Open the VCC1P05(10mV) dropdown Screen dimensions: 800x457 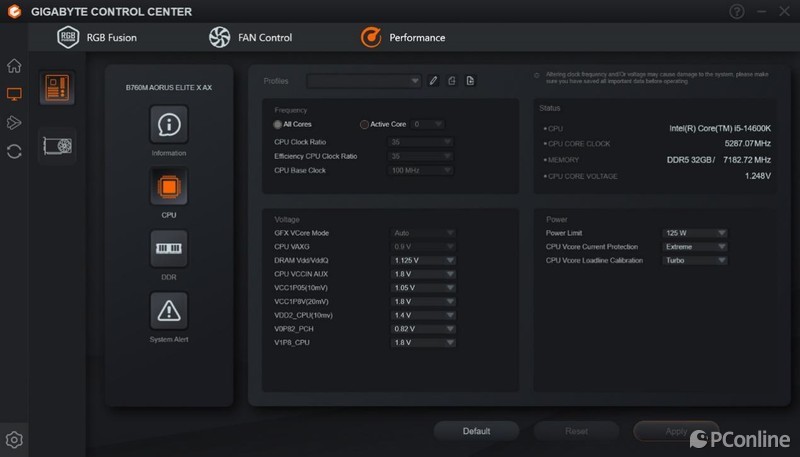423,288
